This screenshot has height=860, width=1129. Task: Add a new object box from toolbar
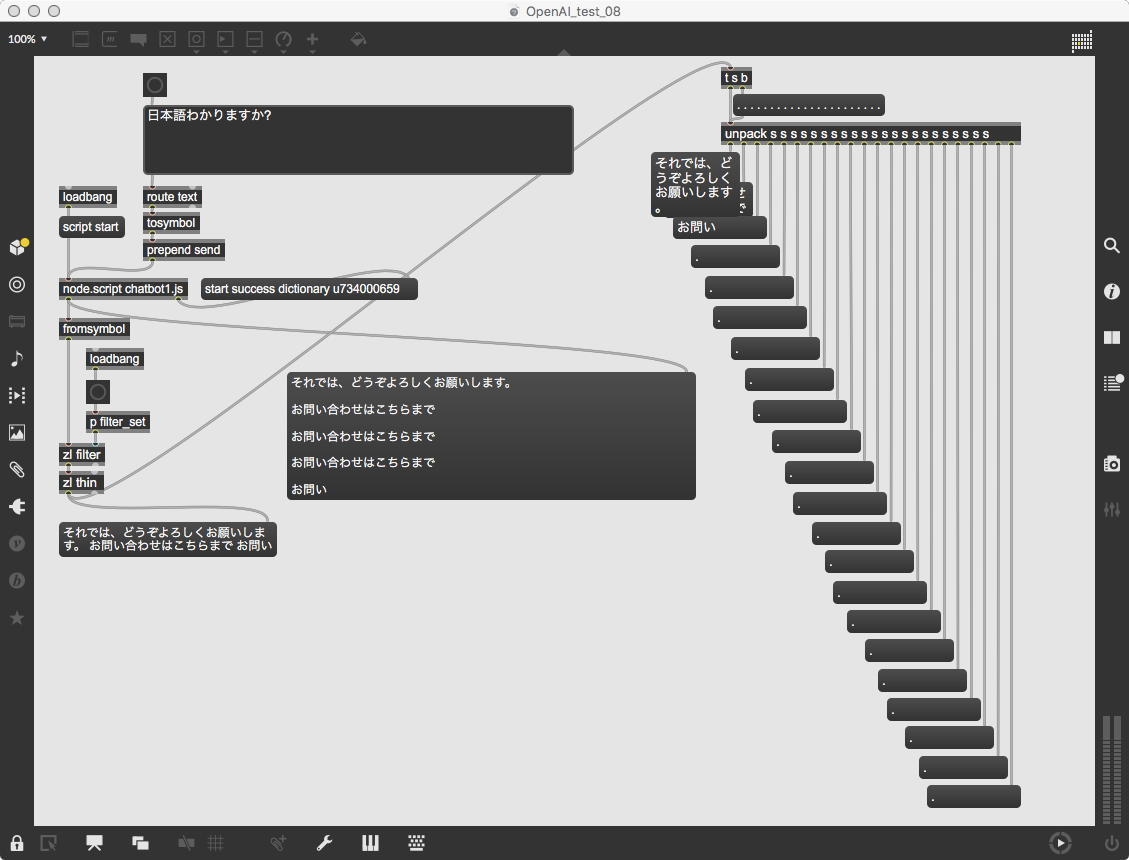[81, 39]
